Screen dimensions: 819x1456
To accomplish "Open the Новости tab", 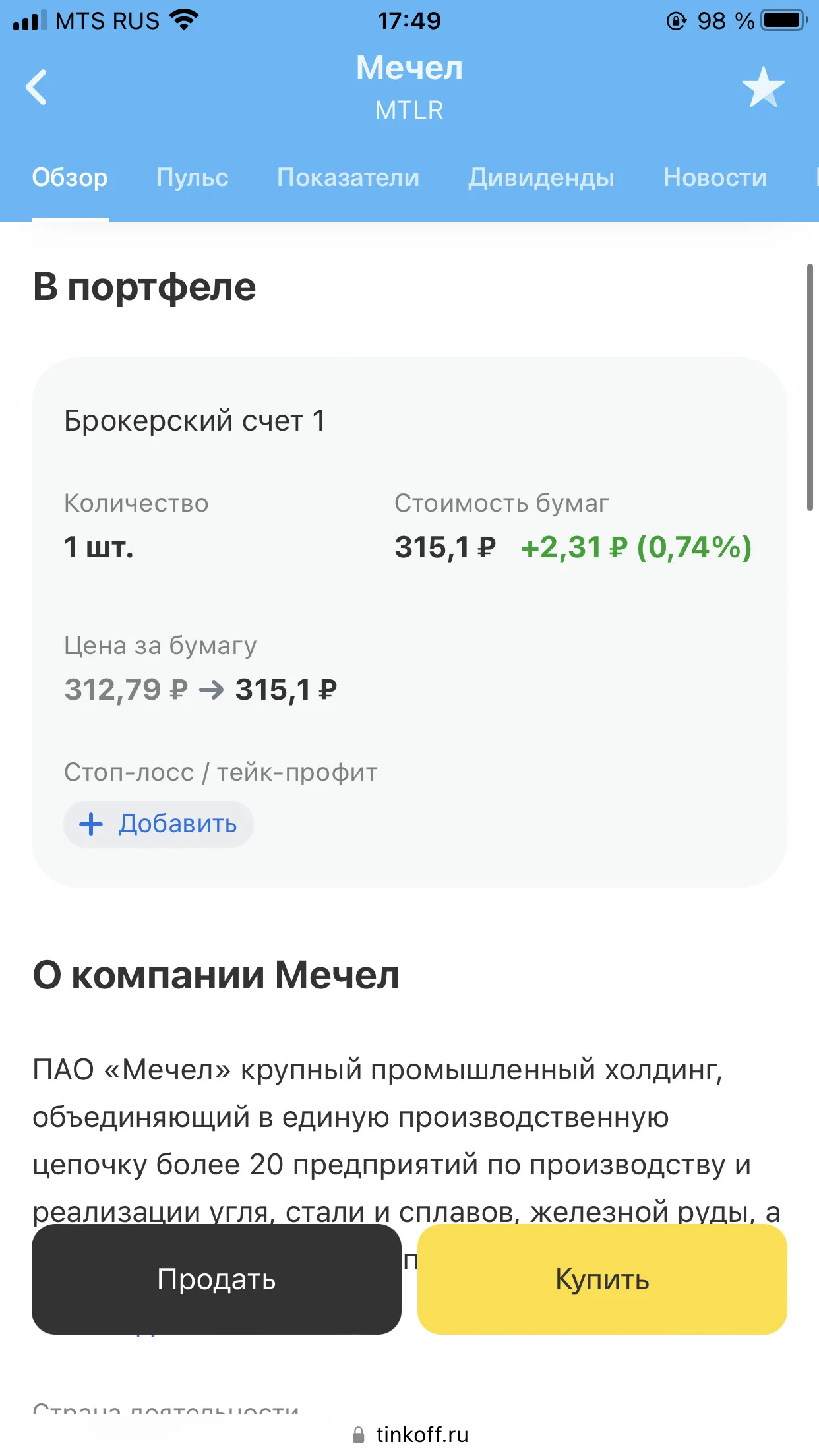I will coord(715,177).
